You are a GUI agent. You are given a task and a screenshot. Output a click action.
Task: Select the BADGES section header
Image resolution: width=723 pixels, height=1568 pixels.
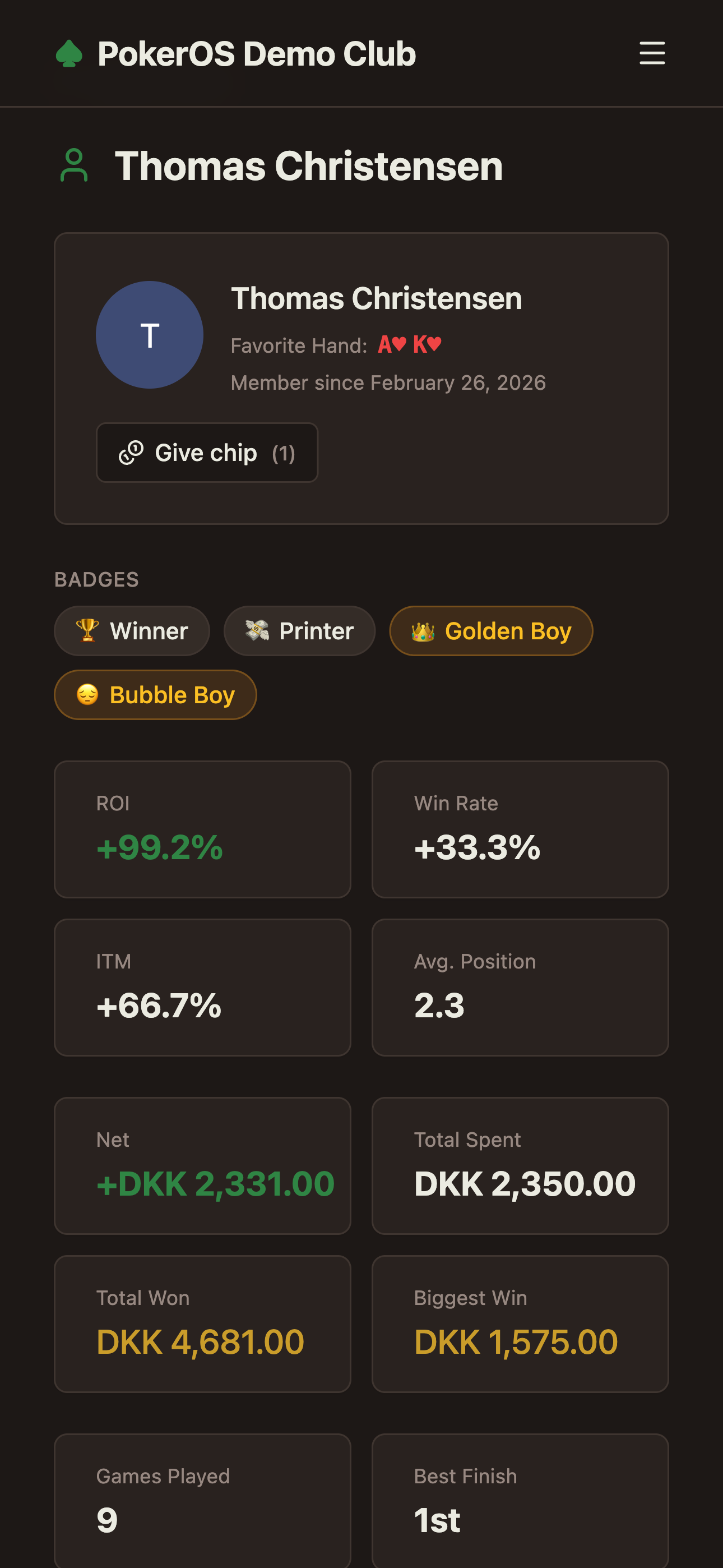pyautogui.click(x=96, y=579)
